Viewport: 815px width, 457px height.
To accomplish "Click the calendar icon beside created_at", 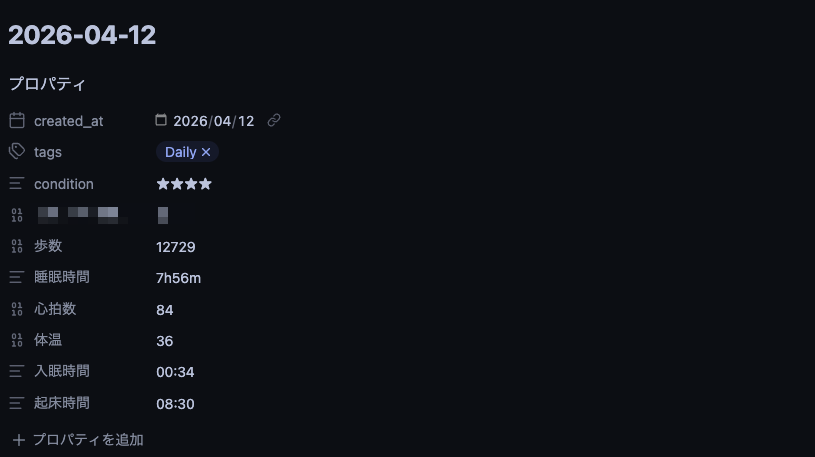I will pos(17,121).
